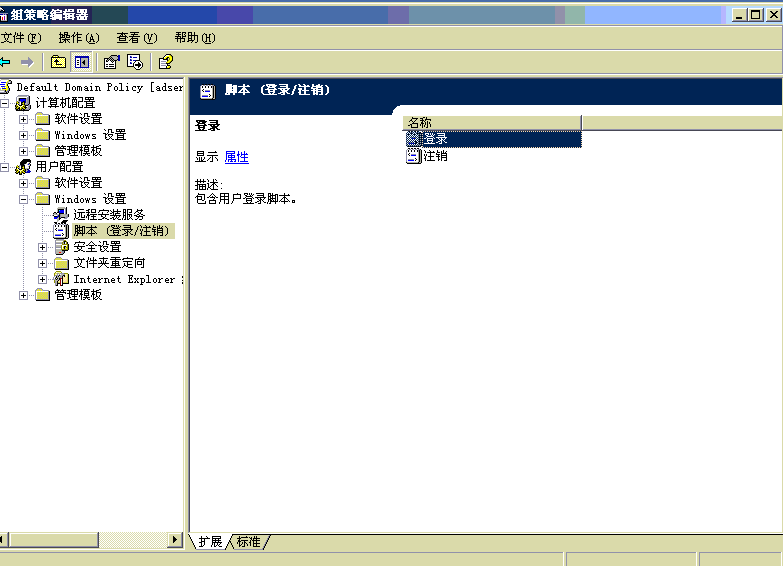Toggle the show/hide console tree icon
783x566 pixels.
pos(81,62)
